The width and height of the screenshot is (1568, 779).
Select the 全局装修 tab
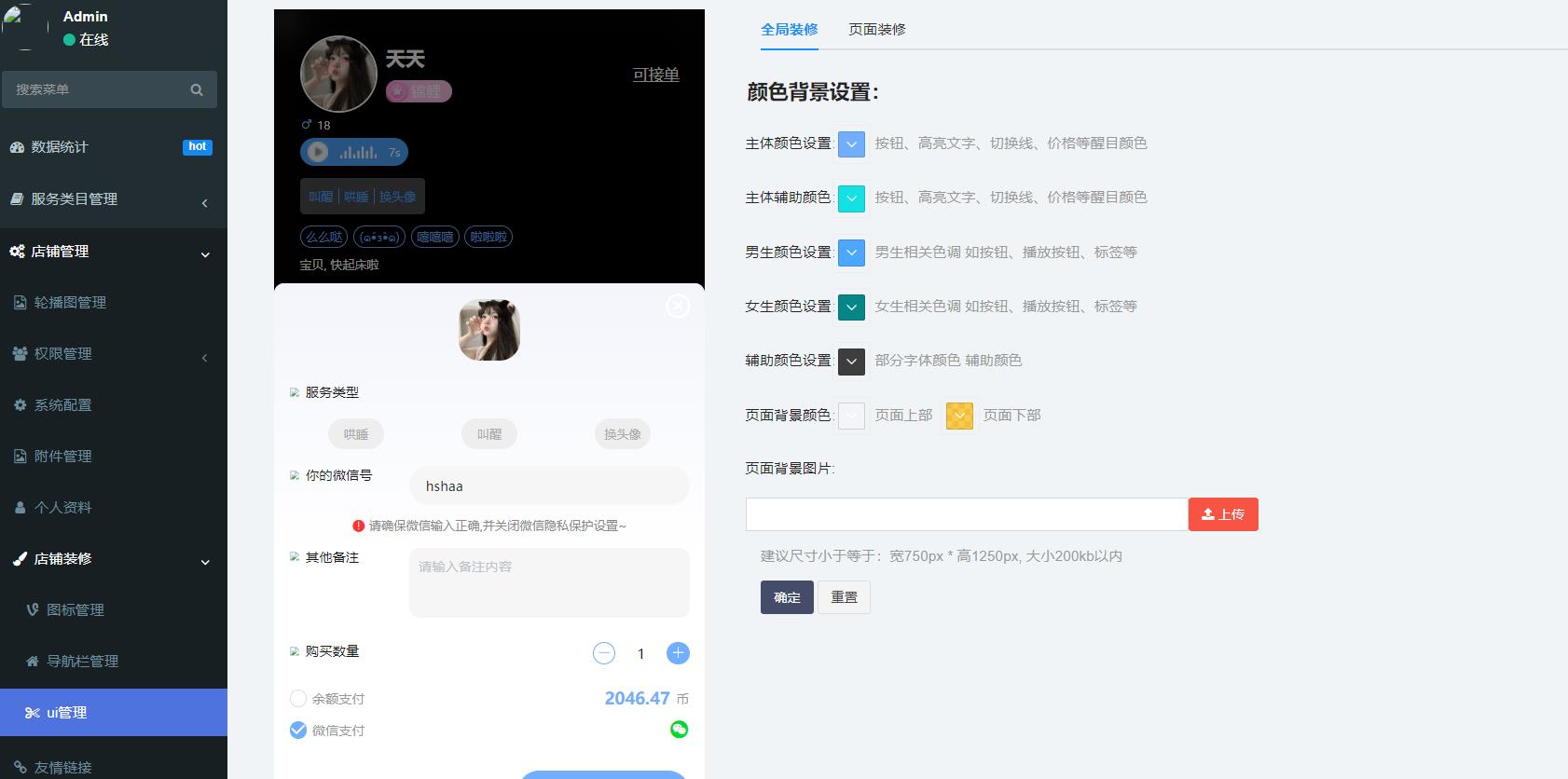789,29
